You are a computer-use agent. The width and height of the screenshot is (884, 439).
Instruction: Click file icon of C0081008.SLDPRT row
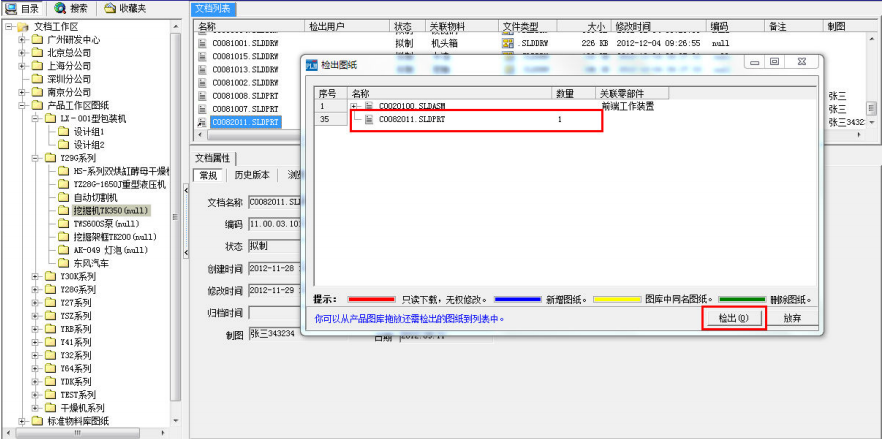(202, 95)
